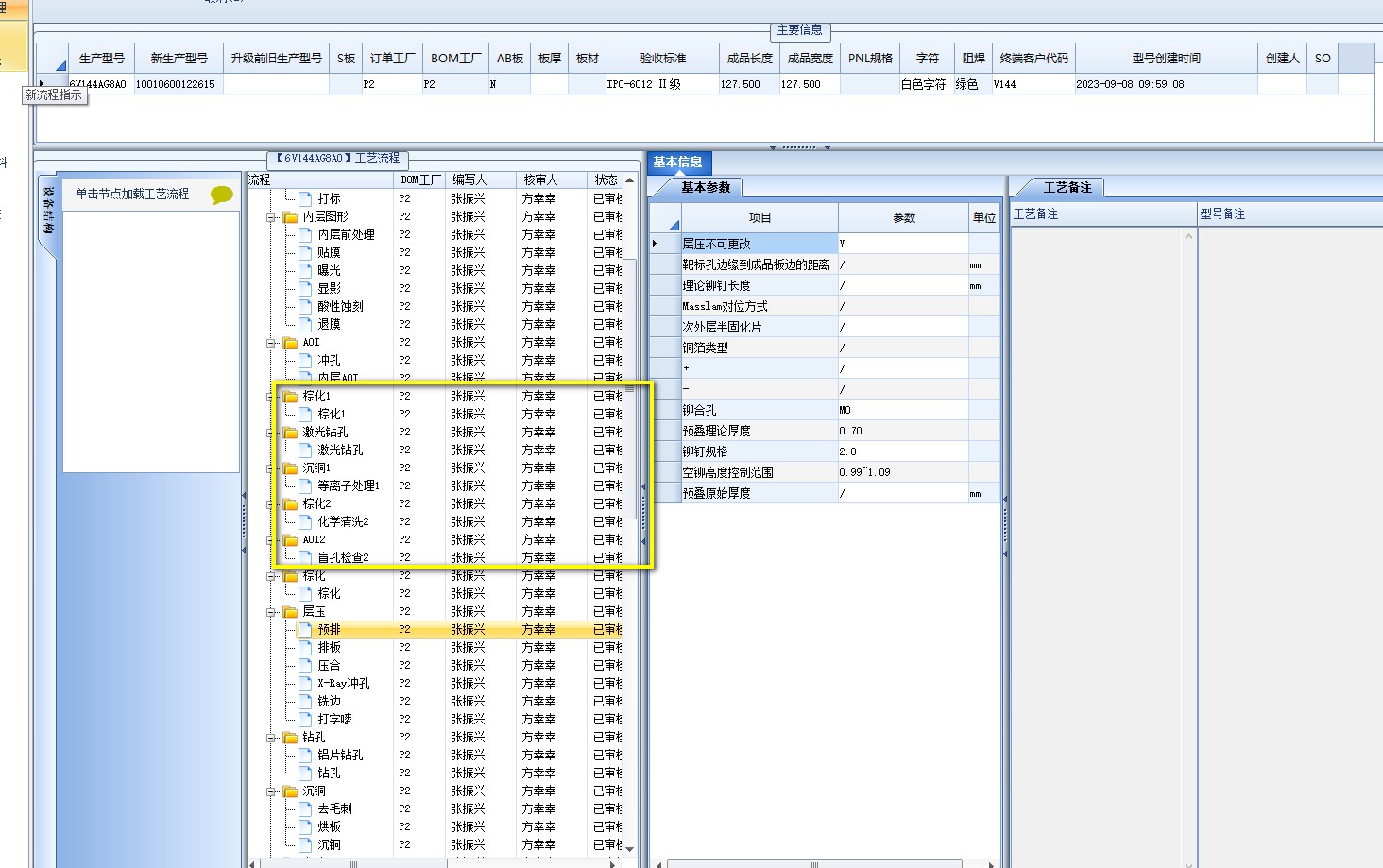This screenshot has width=1383, height=868.
Task: Click the page icon beside 铝片钻孔
Action: [x=305, y=755]
